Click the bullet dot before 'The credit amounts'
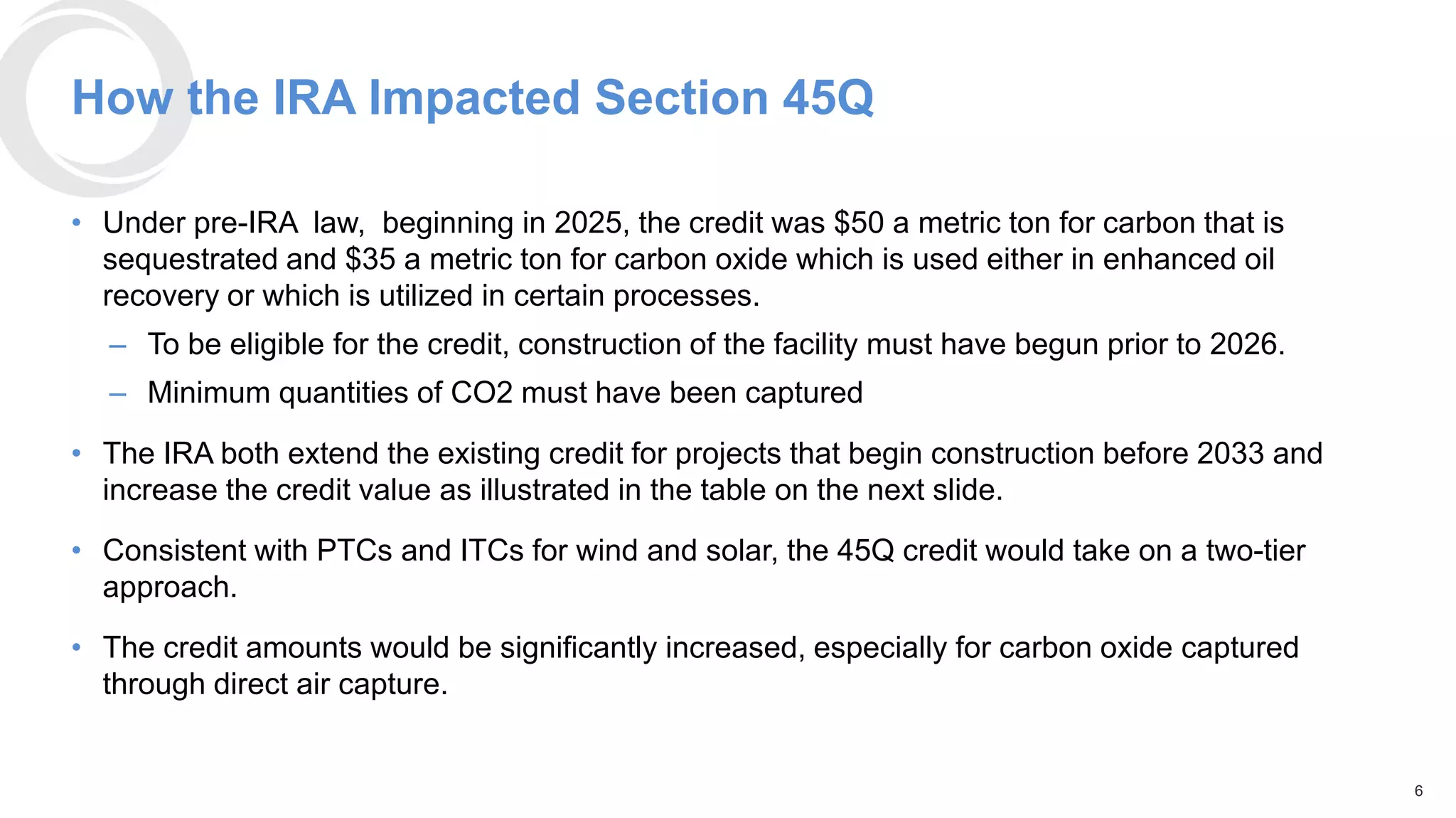 [77, 647]
